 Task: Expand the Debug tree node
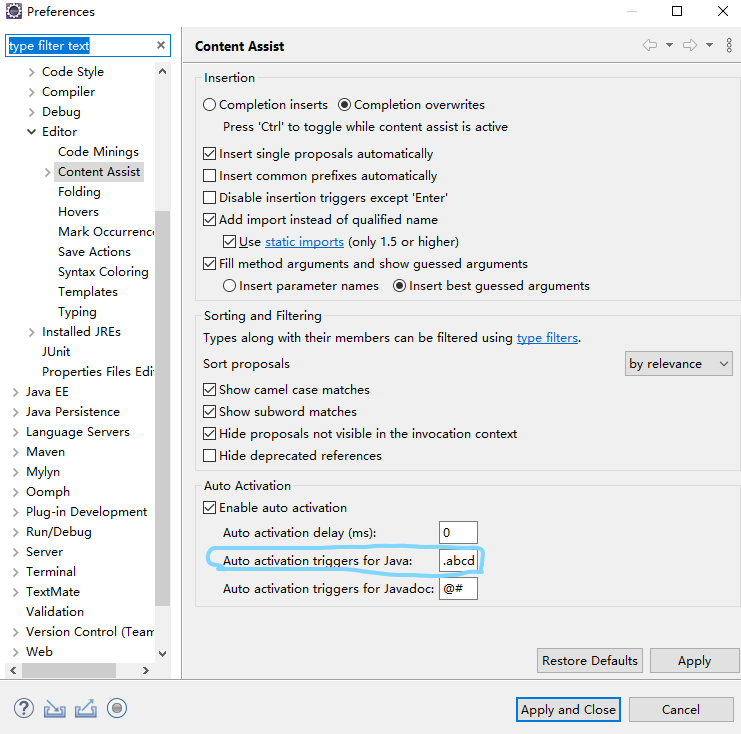point(31,112)
